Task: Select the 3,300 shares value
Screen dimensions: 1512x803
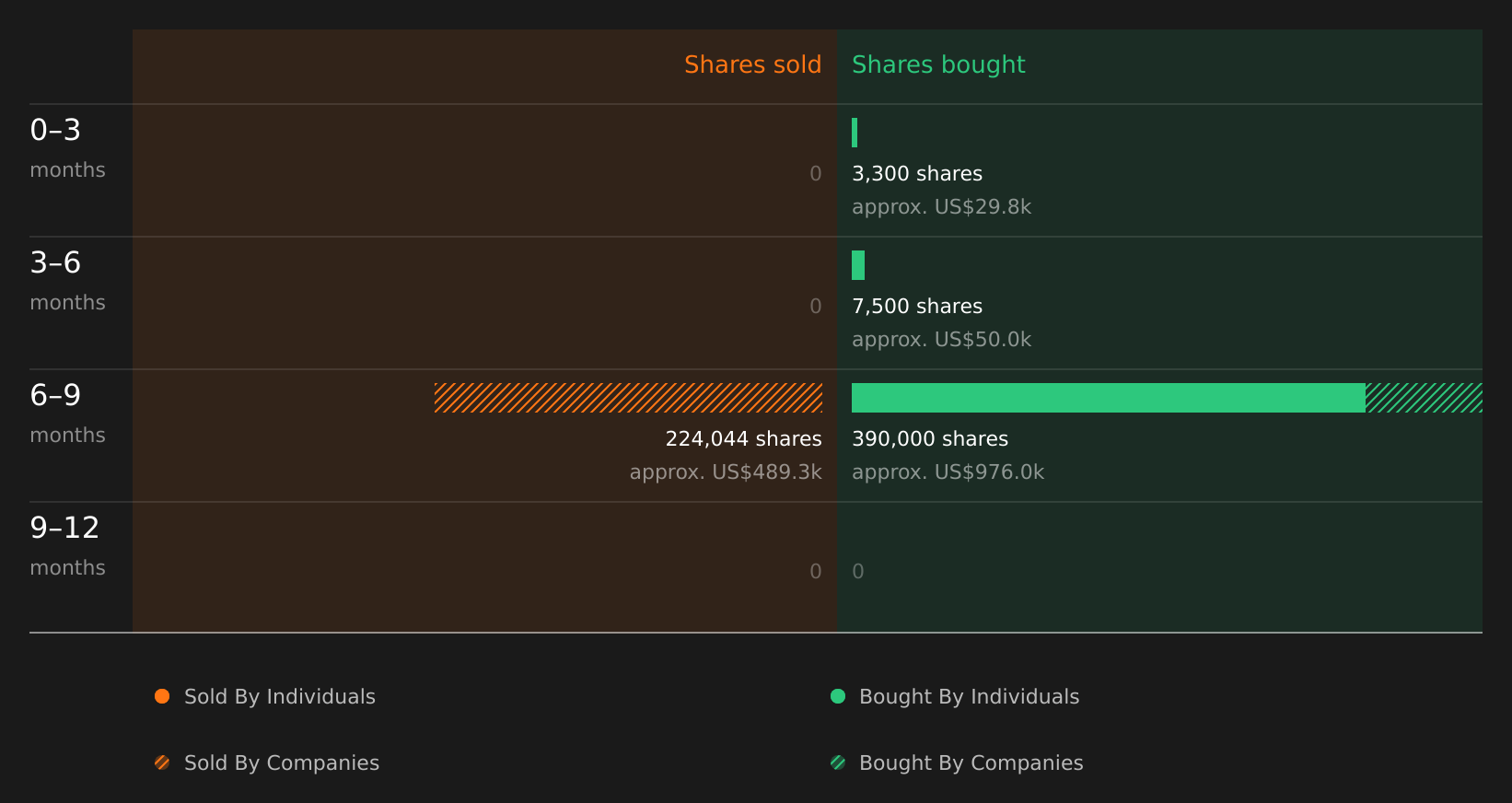Action: 917,173
